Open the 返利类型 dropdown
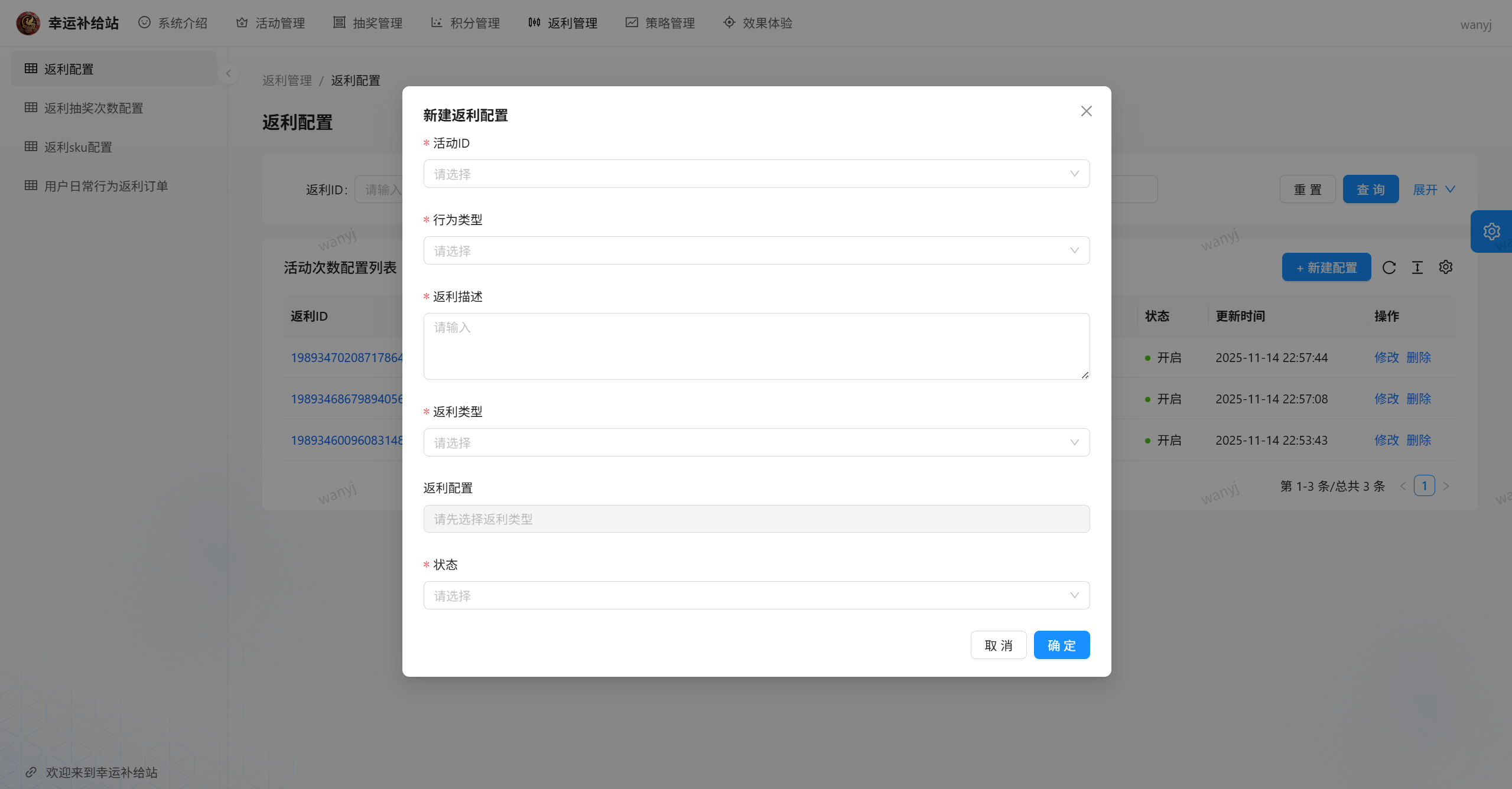Screen dimensions: 1512x789 [x=756, y=442]
